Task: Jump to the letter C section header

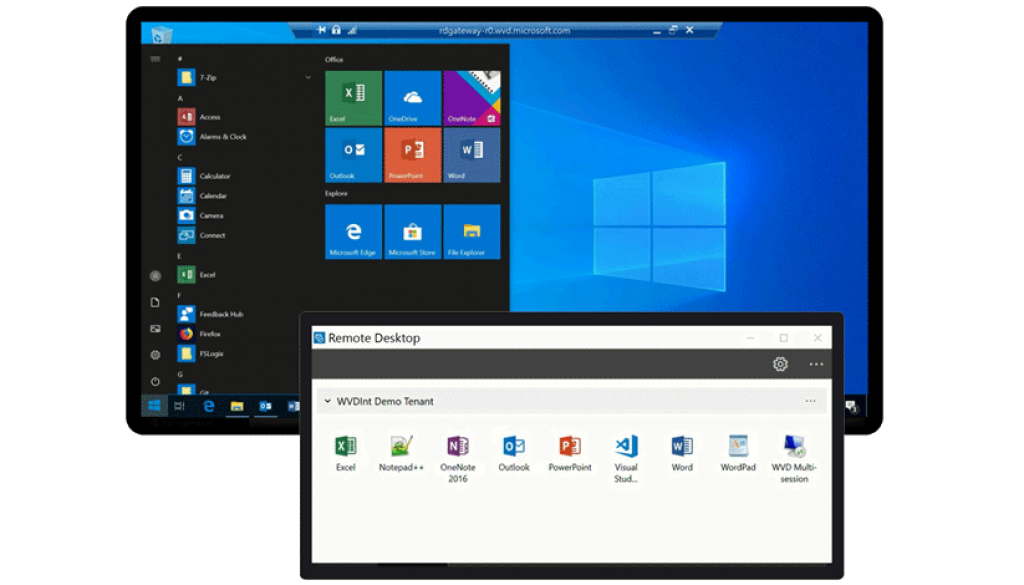Action: tap(180, 157)
